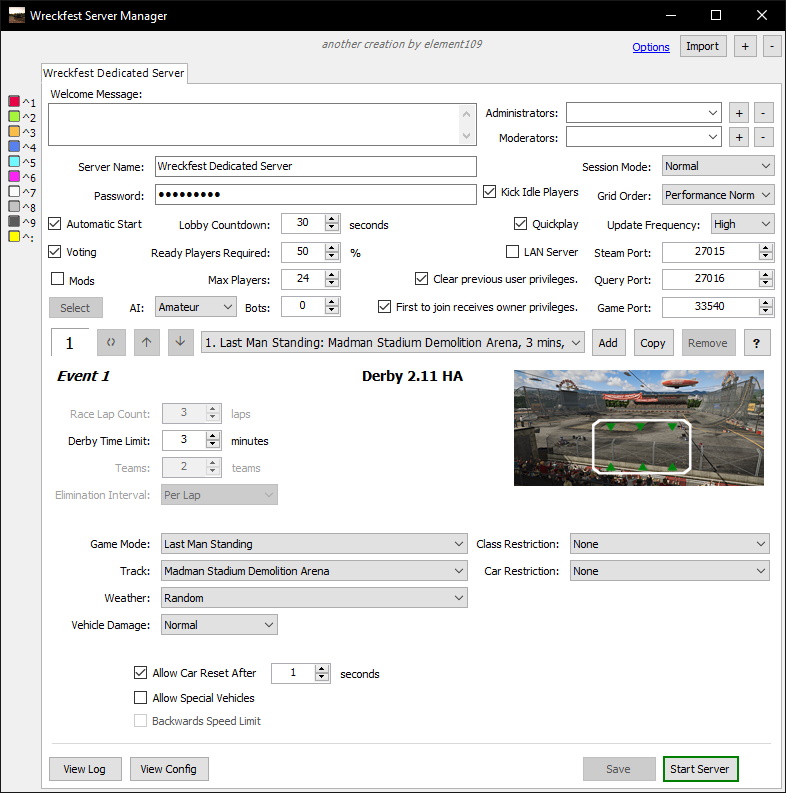Move event down with arrow button
786x793 pixels.
(181, 342)
